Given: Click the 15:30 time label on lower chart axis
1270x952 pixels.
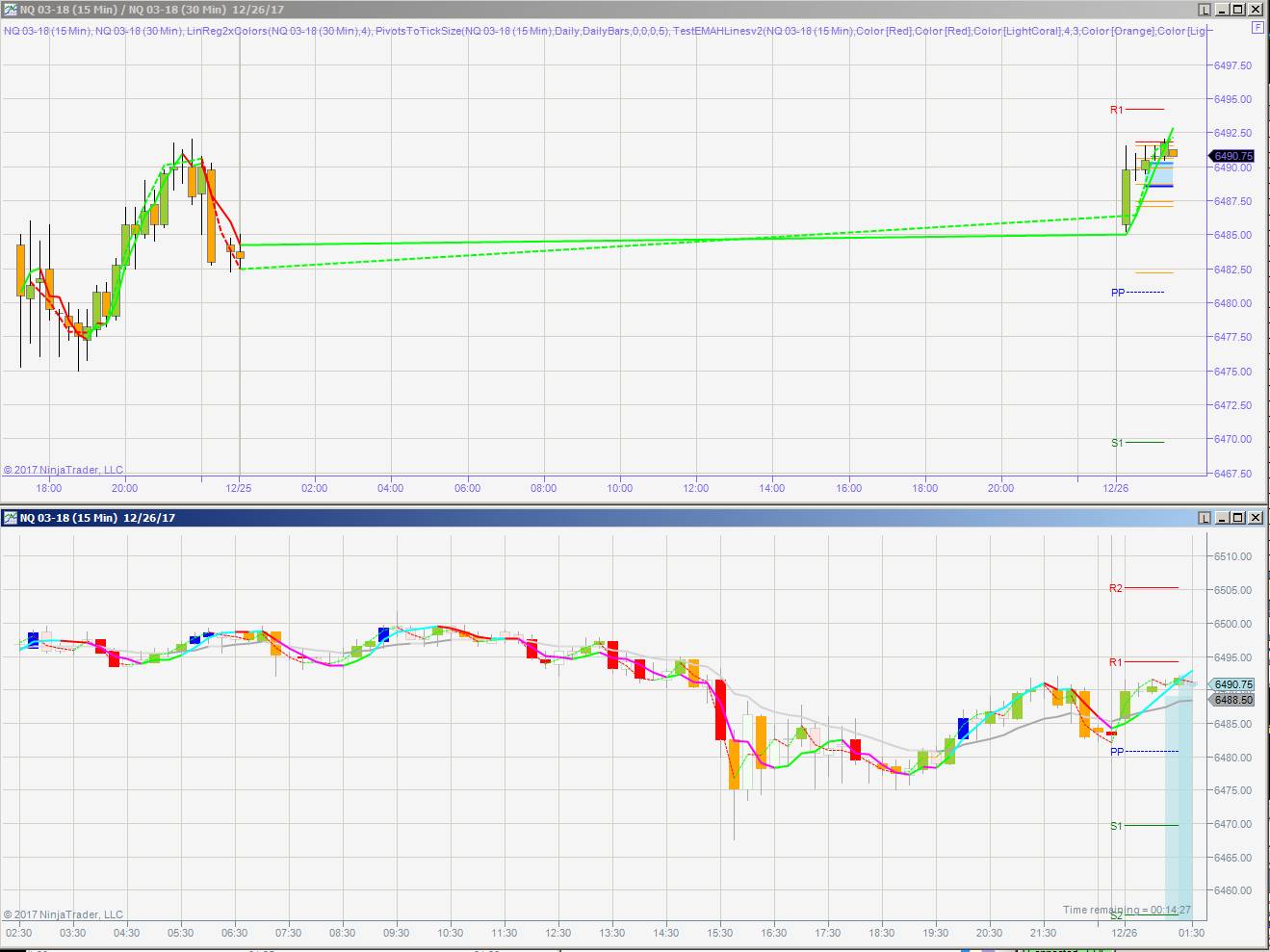Looking at the screenshot, I should pos(720,933).
